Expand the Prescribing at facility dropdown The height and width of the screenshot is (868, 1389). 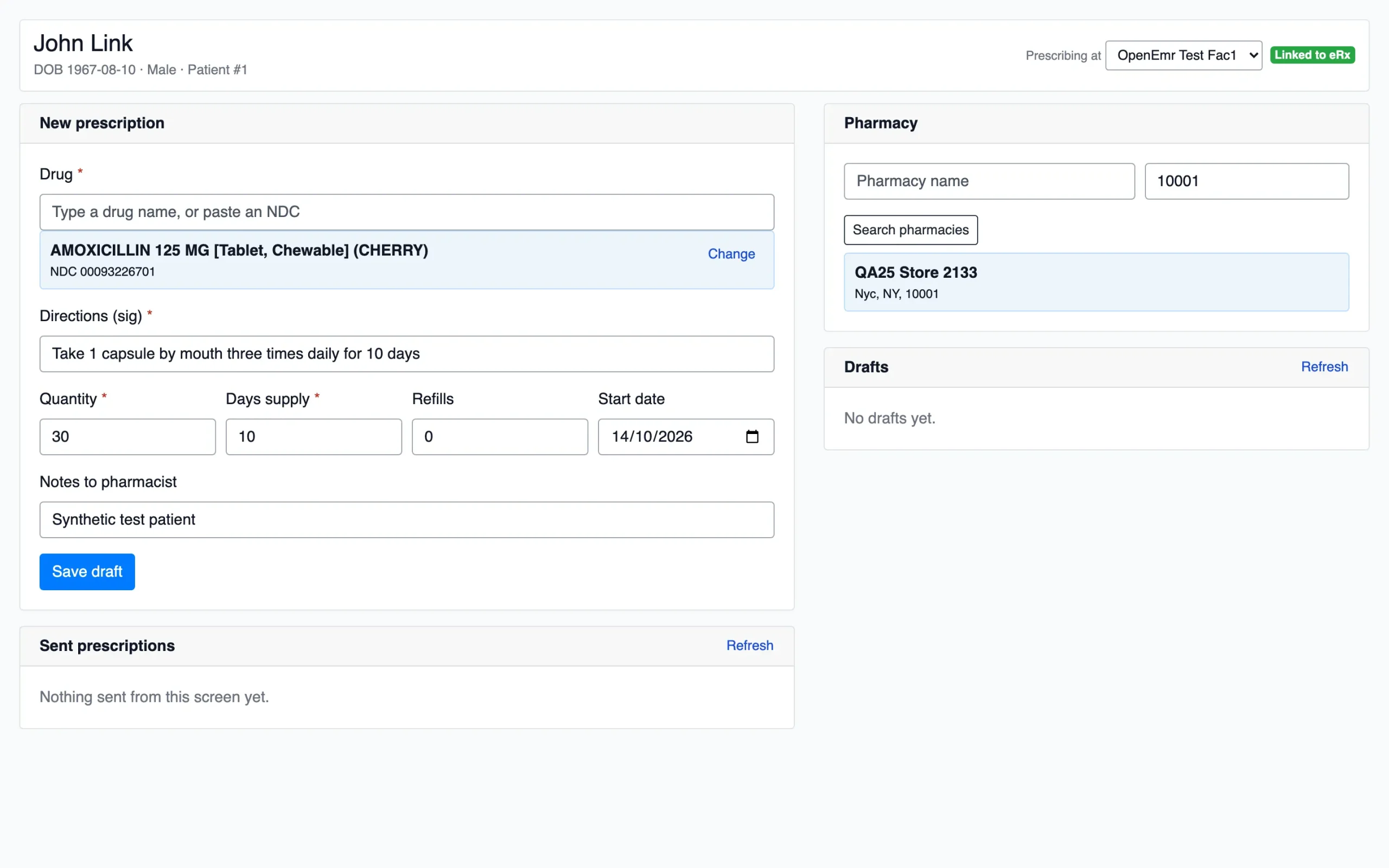coord(1183,55)
